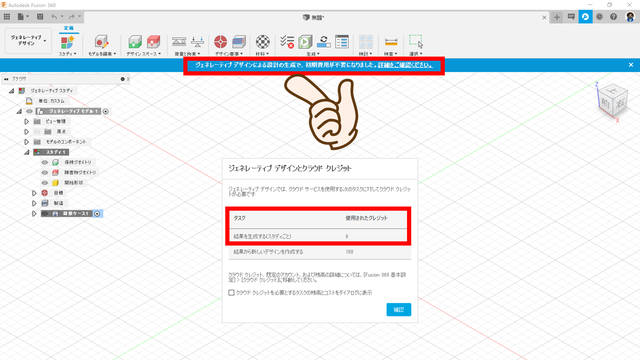This screenshot has height=360, width=640.
Task: Expand the Model Components folder
Action: coord(27,142)
